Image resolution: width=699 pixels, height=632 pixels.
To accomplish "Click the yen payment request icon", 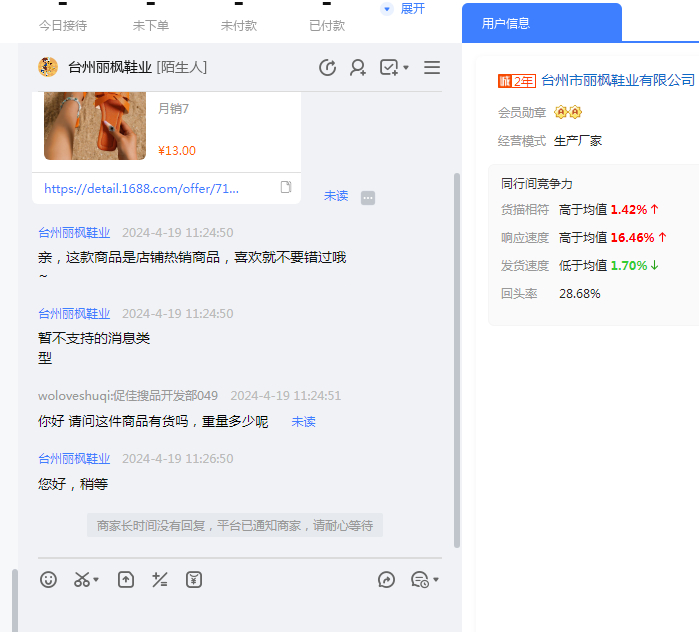I will [x=194, y=579].
